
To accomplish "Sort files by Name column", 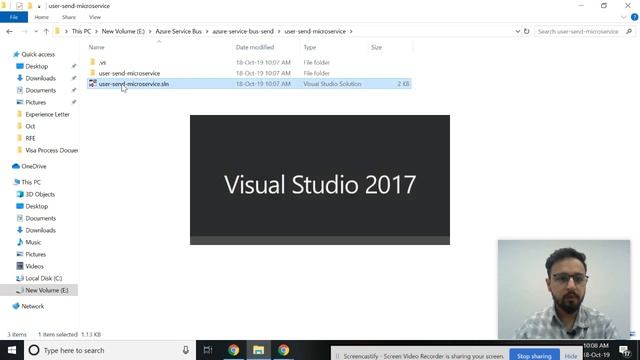I will pyautogui.click(x=96, y=47).
